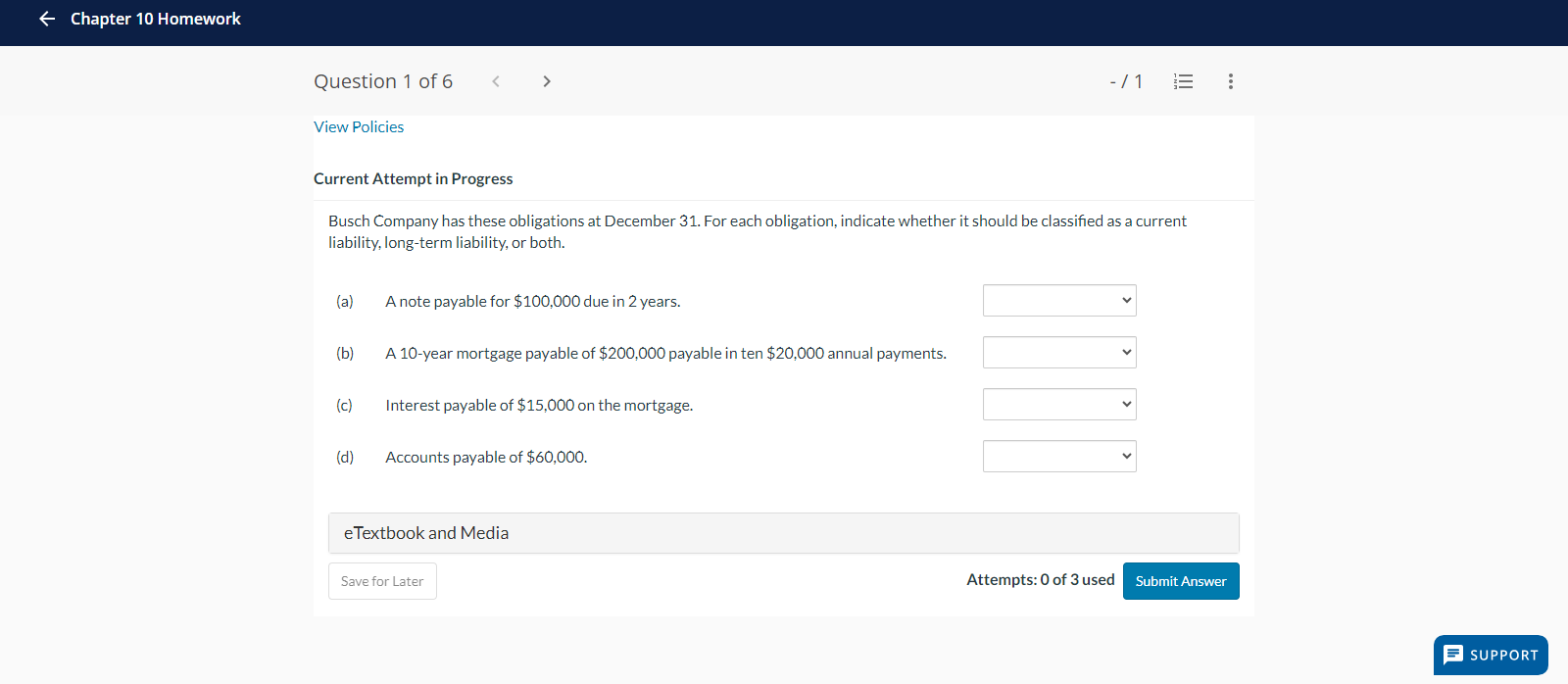
Task: Click Current Attempt in Progress heading
Action: [414, 178]
